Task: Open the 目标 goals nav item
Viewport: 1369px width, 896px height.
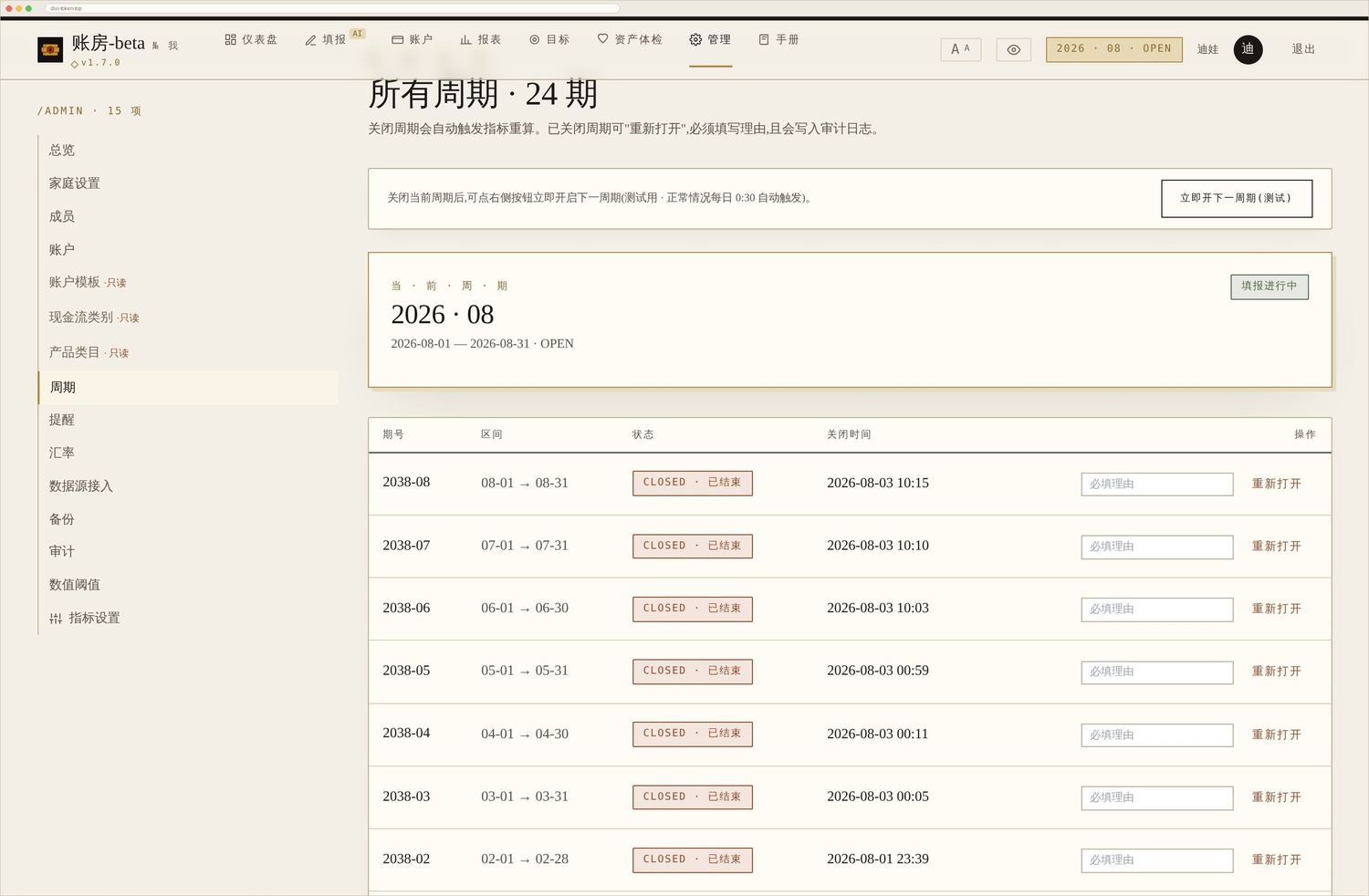Action: tap(549, 39)
